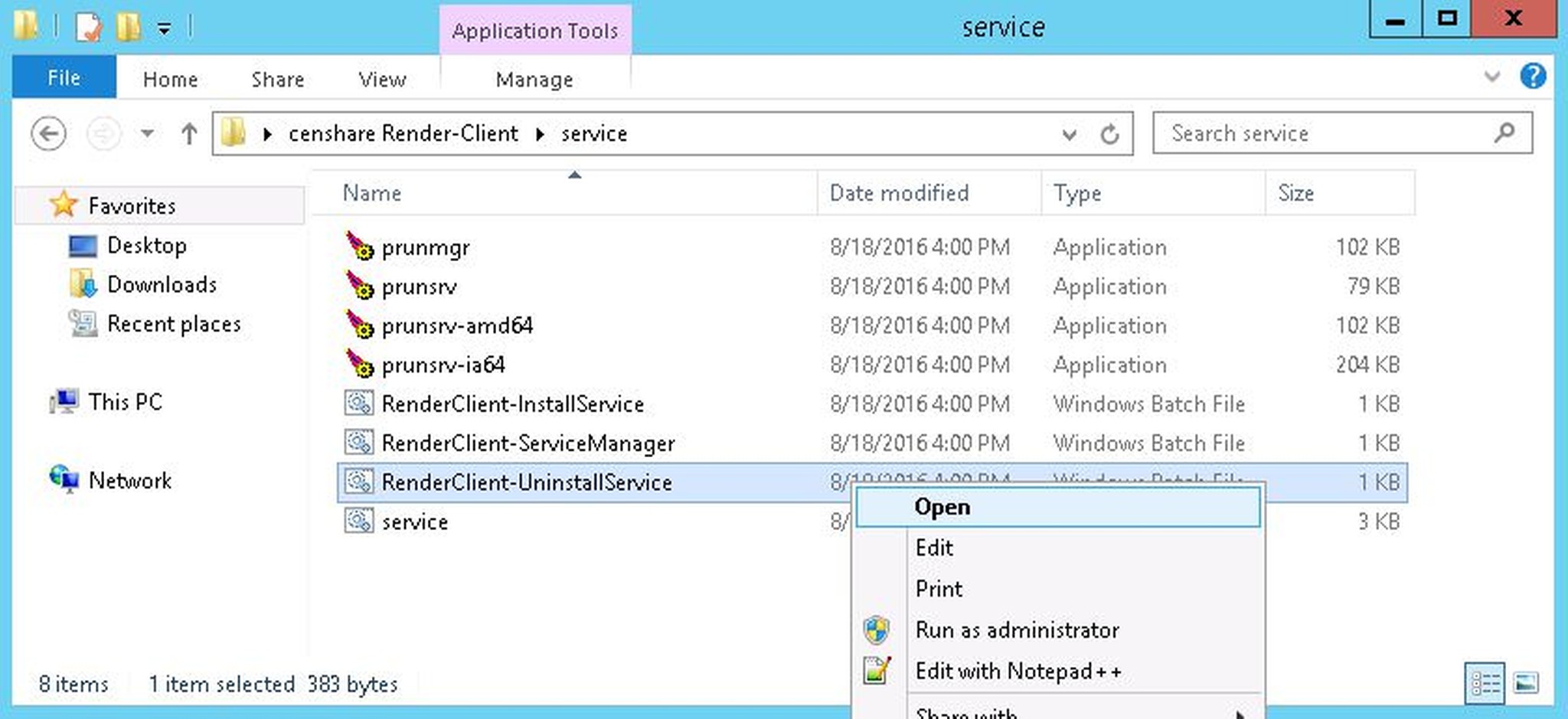Click the Back navigation arrow
1568x719 pixels.
(48, 134)
